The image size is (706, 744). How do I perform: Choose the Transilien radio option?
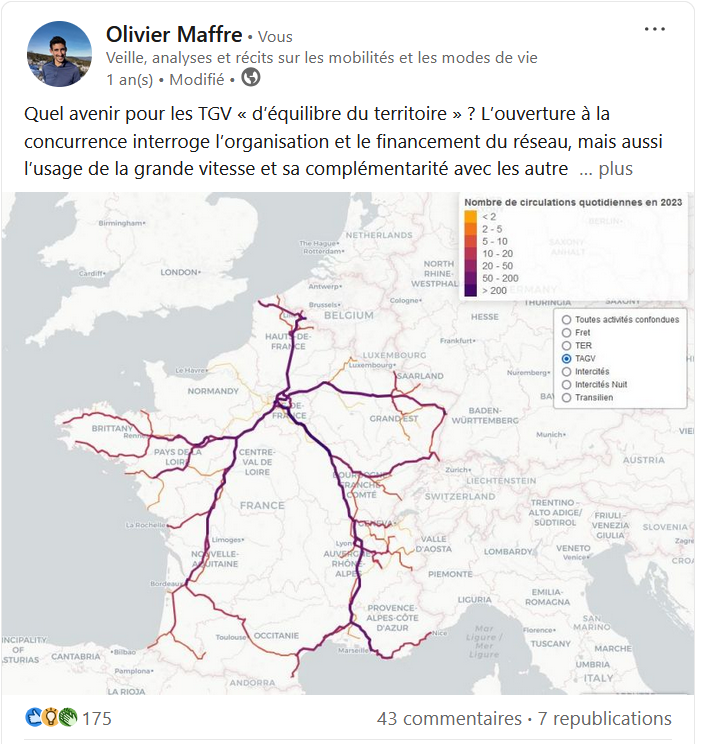coord(567,398)
